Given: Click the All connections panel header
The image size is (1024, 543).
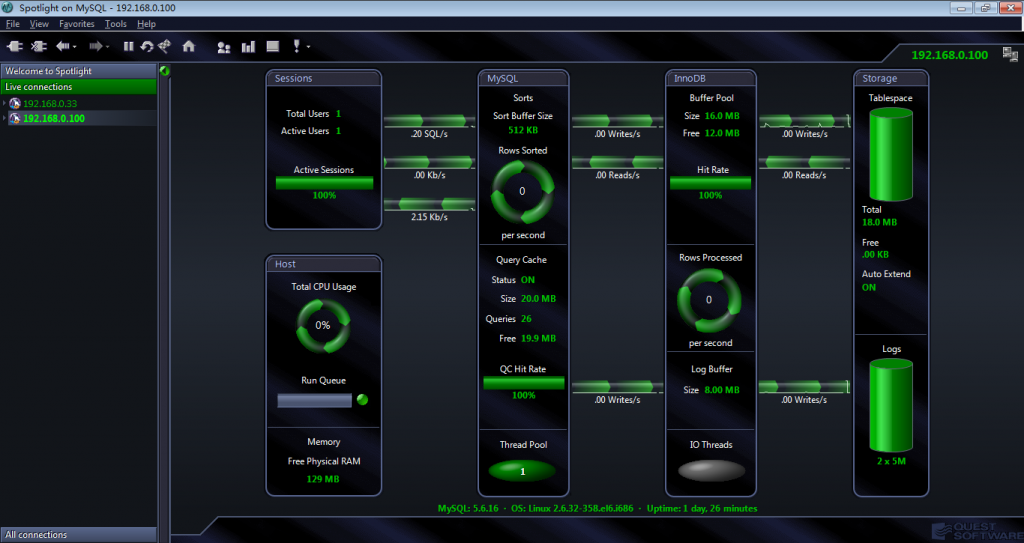Looking at the screenshot, I should [x=78, y=535].
